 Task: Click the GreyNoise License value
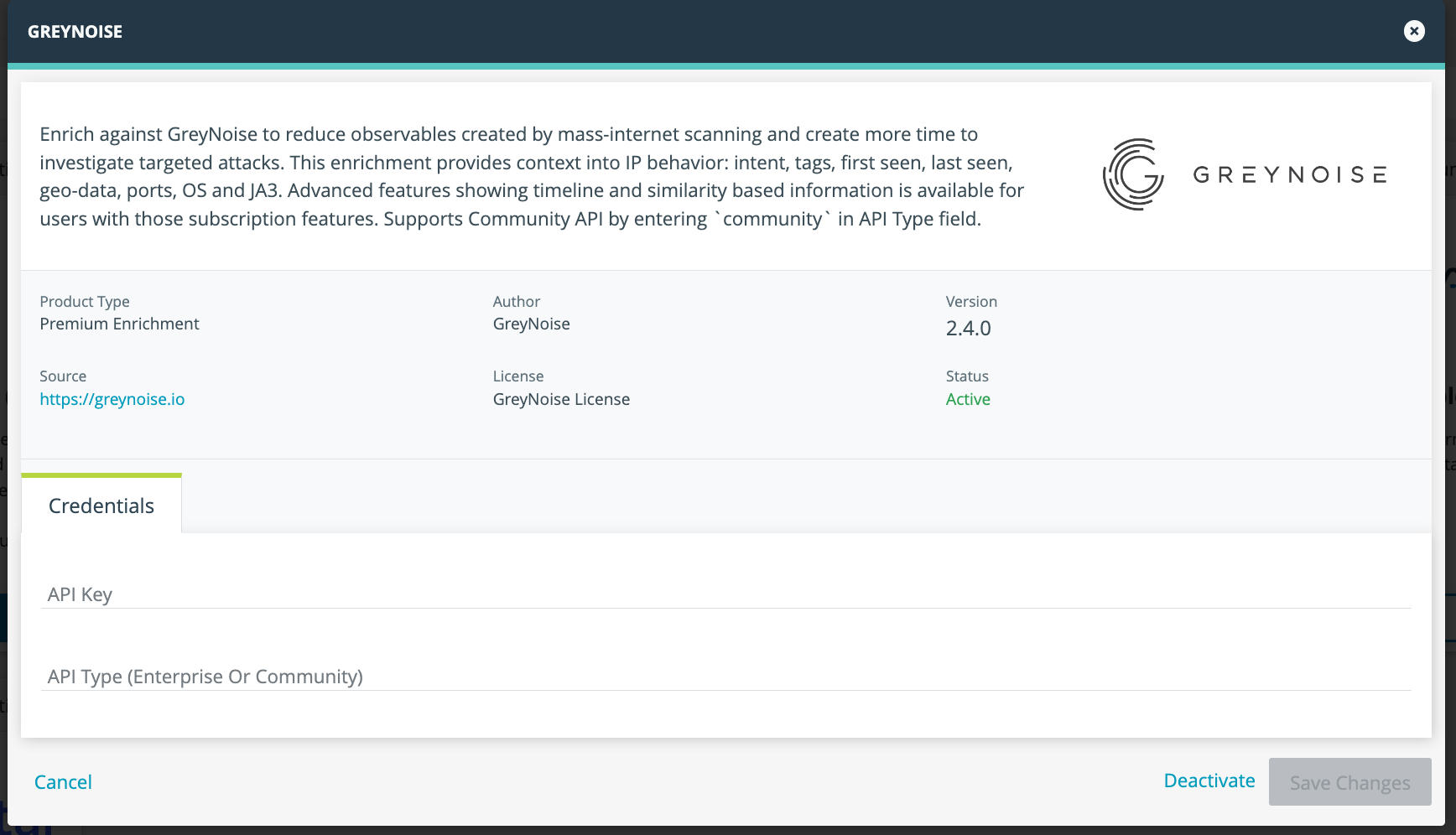561,399
